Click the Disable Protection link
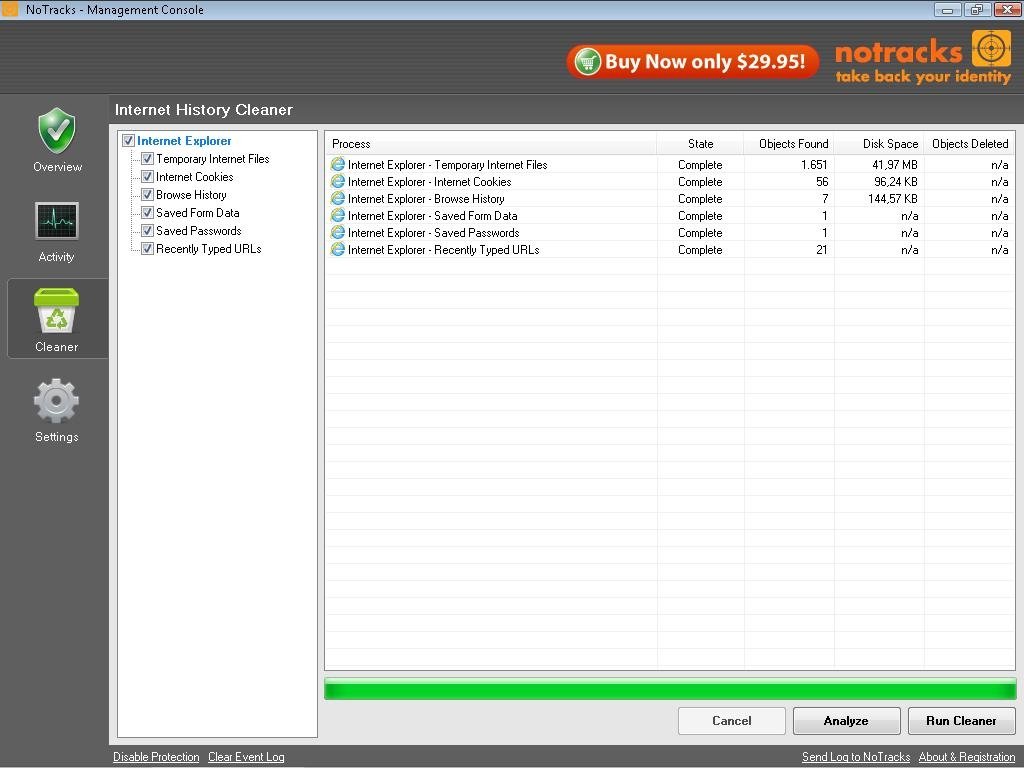Viewport: 1024px width, 768px height. [x=156, y=757]
